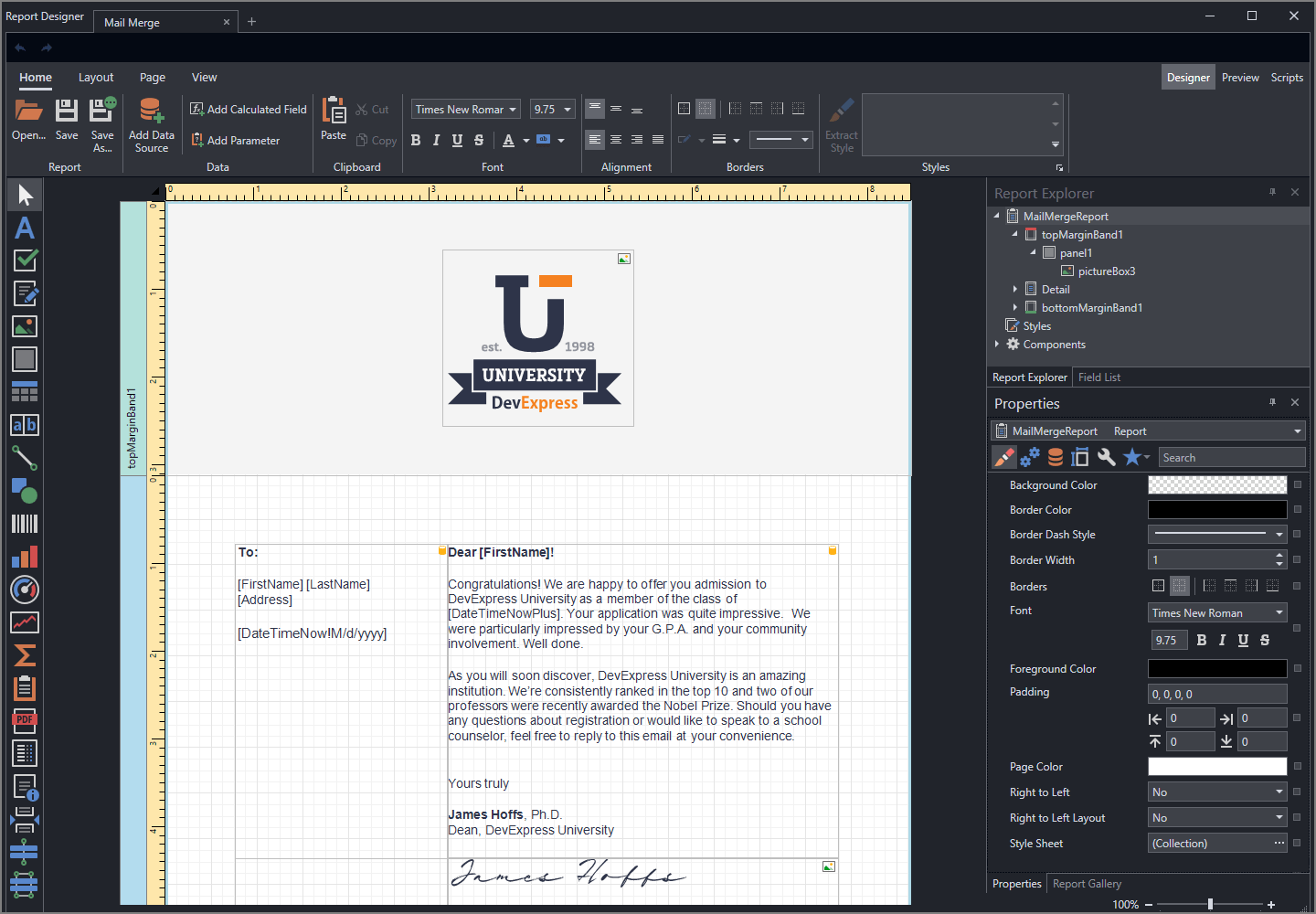Toggle bold formatting in the Font group
1316x914 pixels.
pyautogui.click(x=416, y=140)
